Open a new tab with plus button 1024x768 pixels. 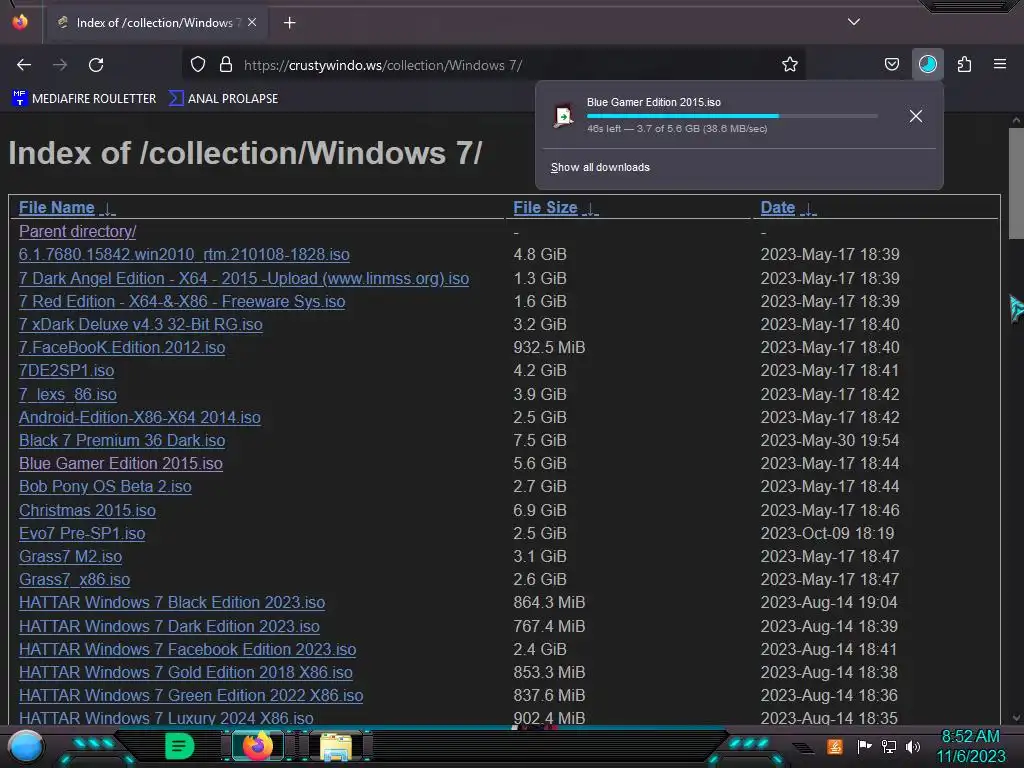(x=289, y=23)
